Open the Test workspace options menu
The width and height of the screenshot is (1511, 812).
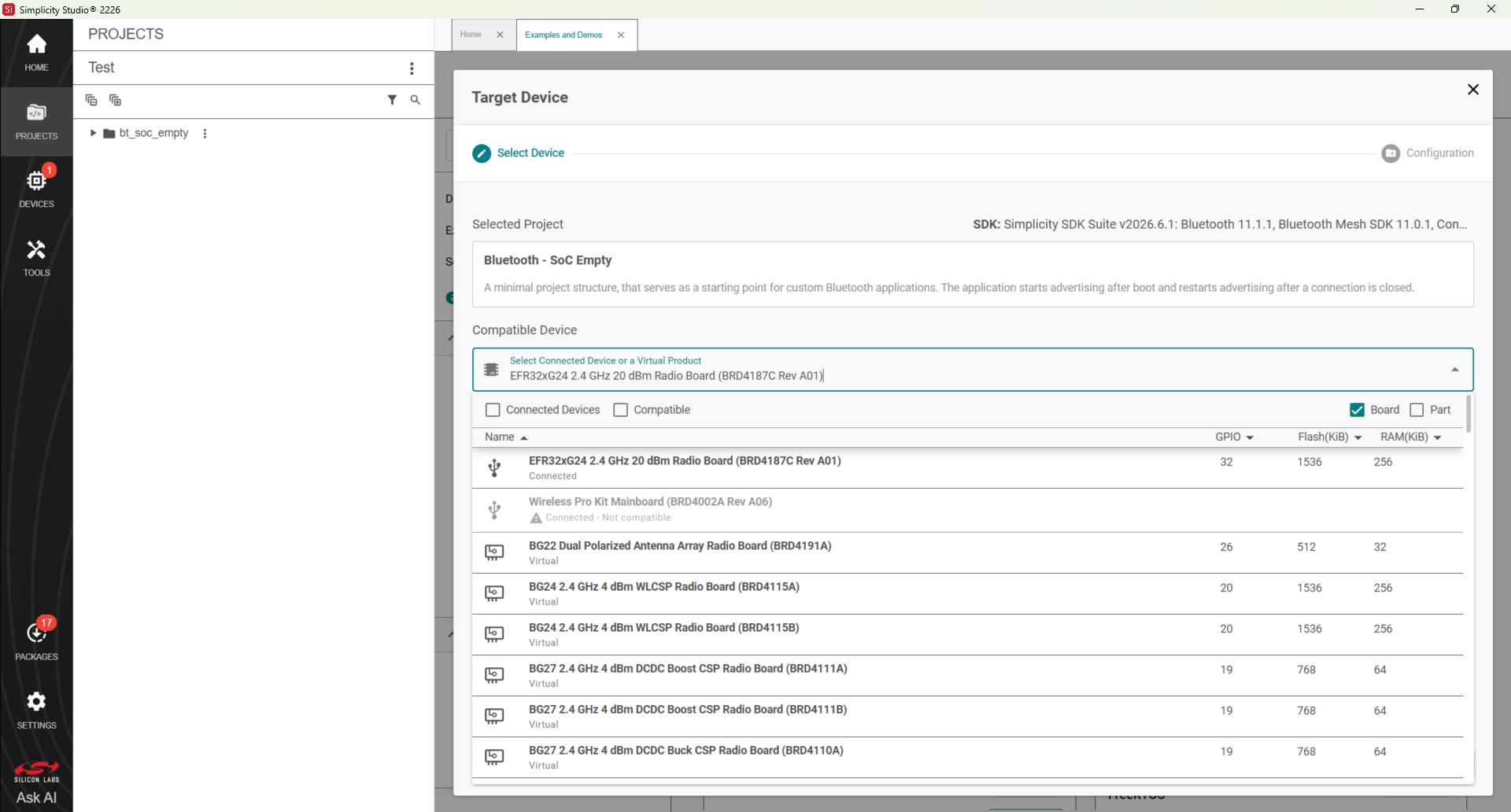(412, 68)
